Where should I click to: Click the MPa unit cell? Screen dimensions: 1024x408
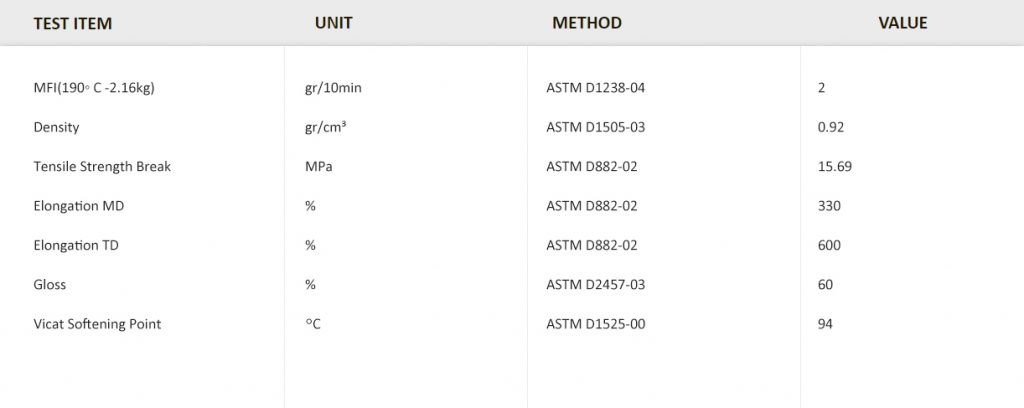319,166
